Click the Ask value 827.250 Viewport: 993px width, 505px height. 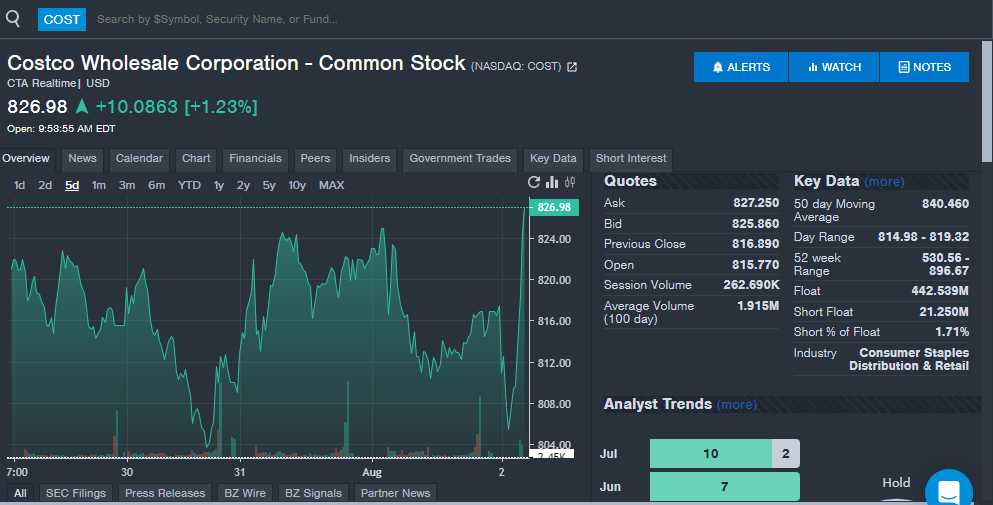click(756, 203)
